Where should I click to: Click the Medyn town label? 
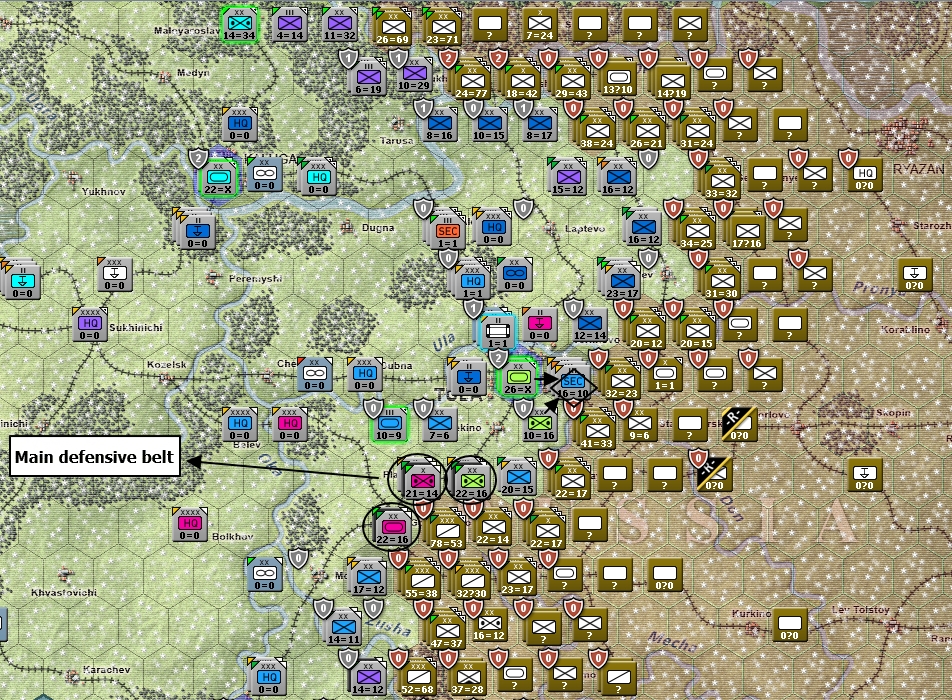coord(193,72)
